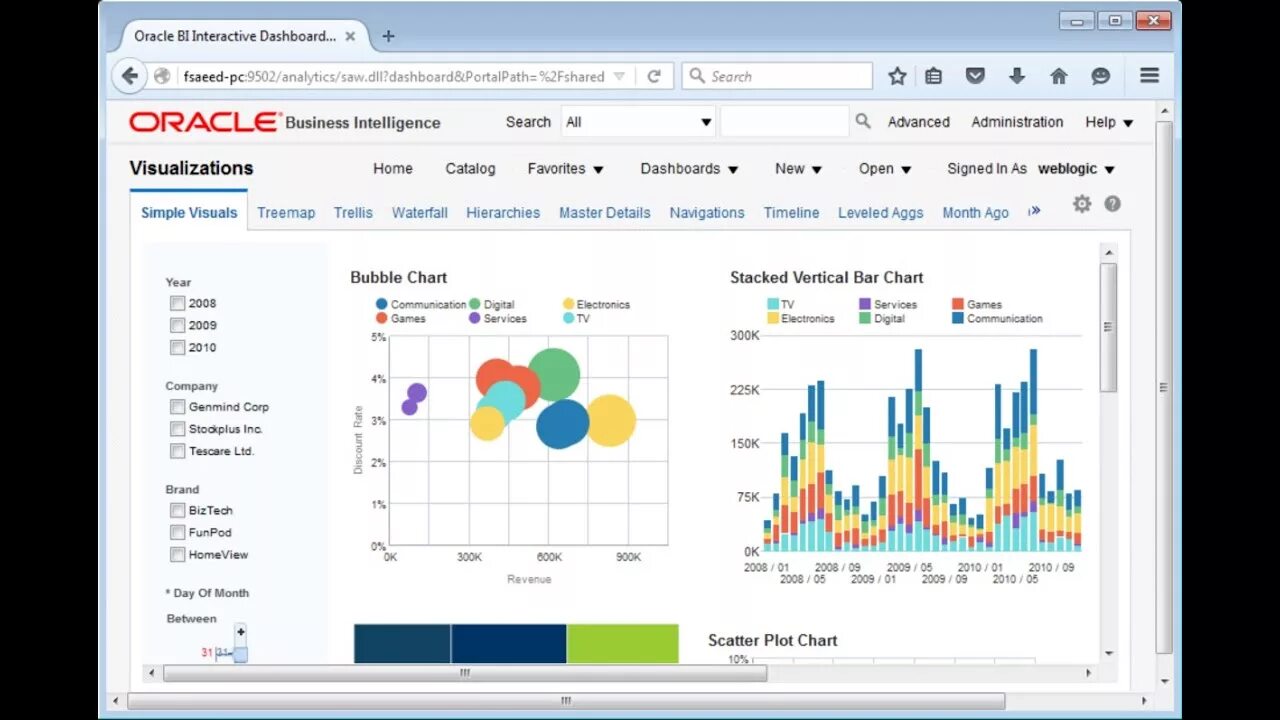This screenshot has height=720, width=1280.
Task: Reload the page with the refresh icon
Action: (x=654, y=76)
